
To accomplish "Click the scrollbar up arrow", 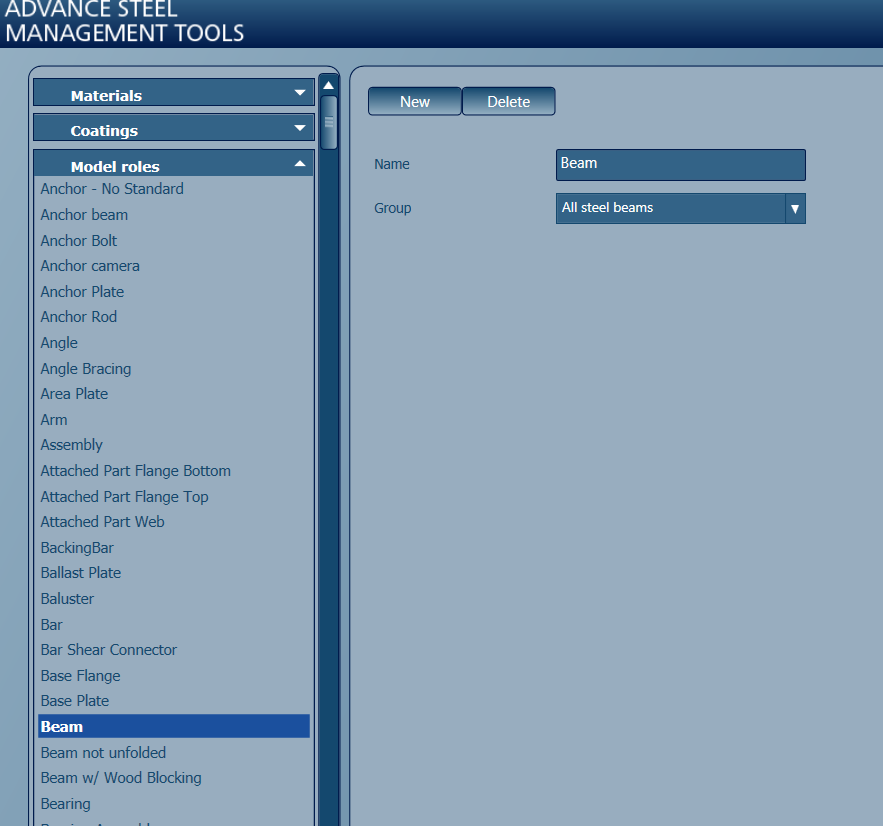I will (328, 86).
